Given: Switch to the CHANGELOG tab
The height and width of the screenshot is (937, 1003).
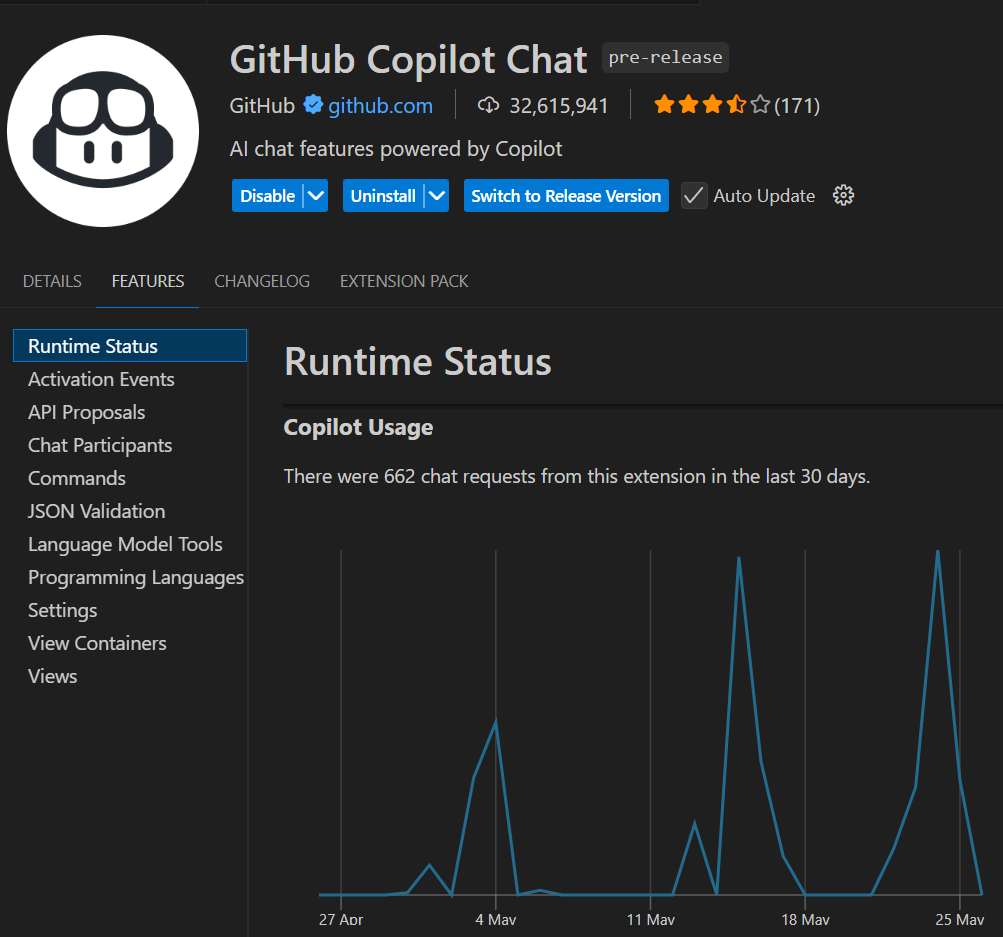Looking at the screenshot, I should coord(261,281).
